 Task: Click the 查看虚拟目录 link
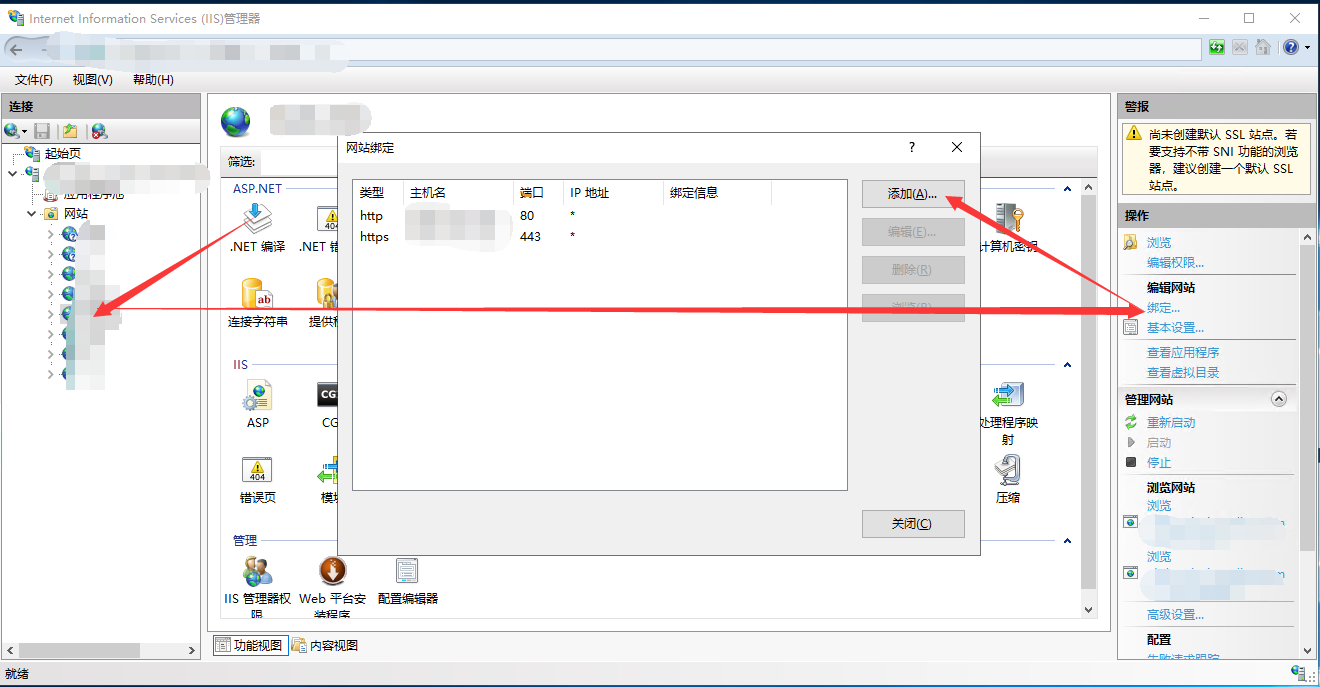tap(1183, 373)
